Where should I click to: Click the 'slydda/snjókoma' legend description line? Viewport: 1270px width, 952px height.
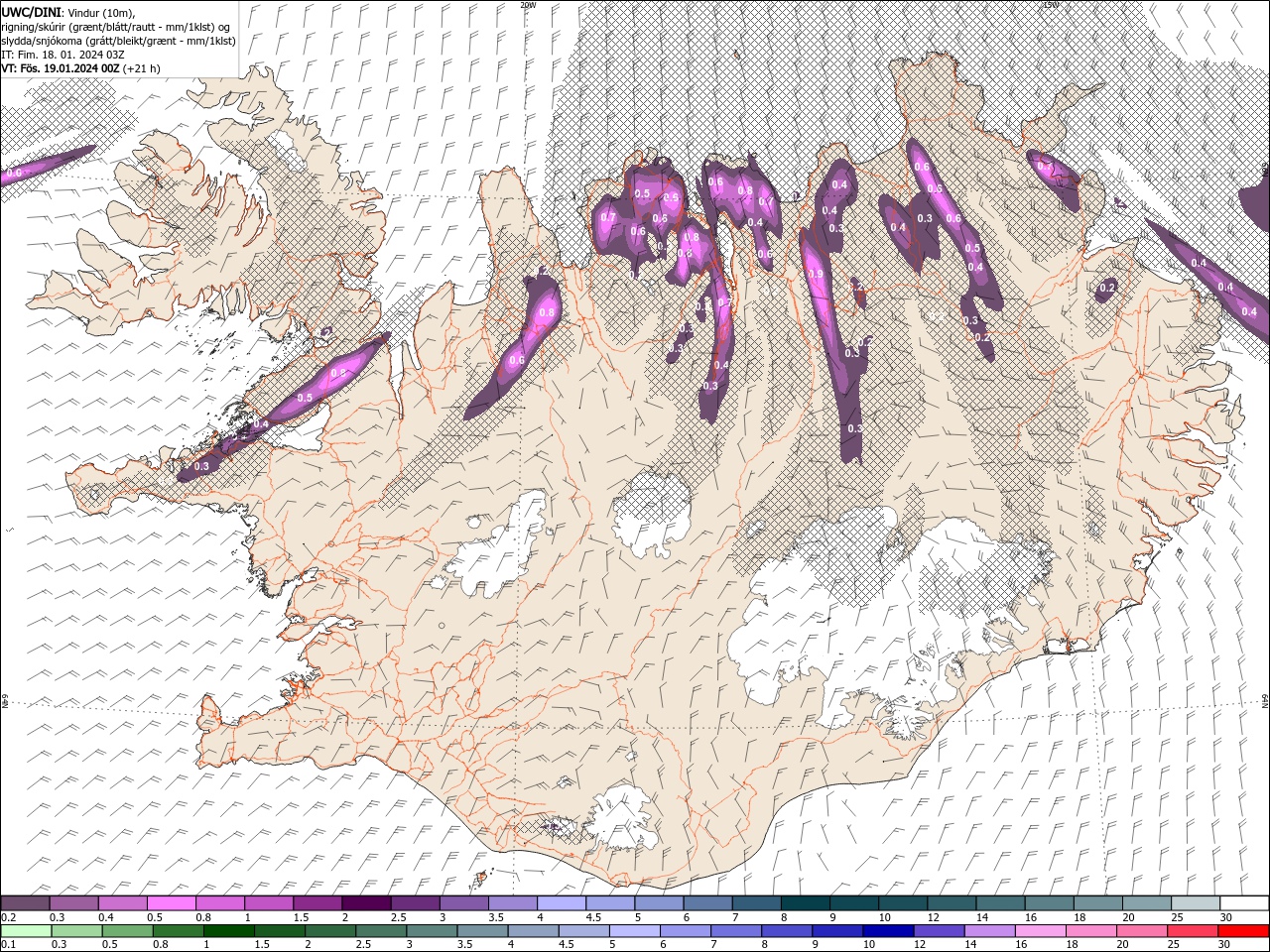tap(118, 41)
